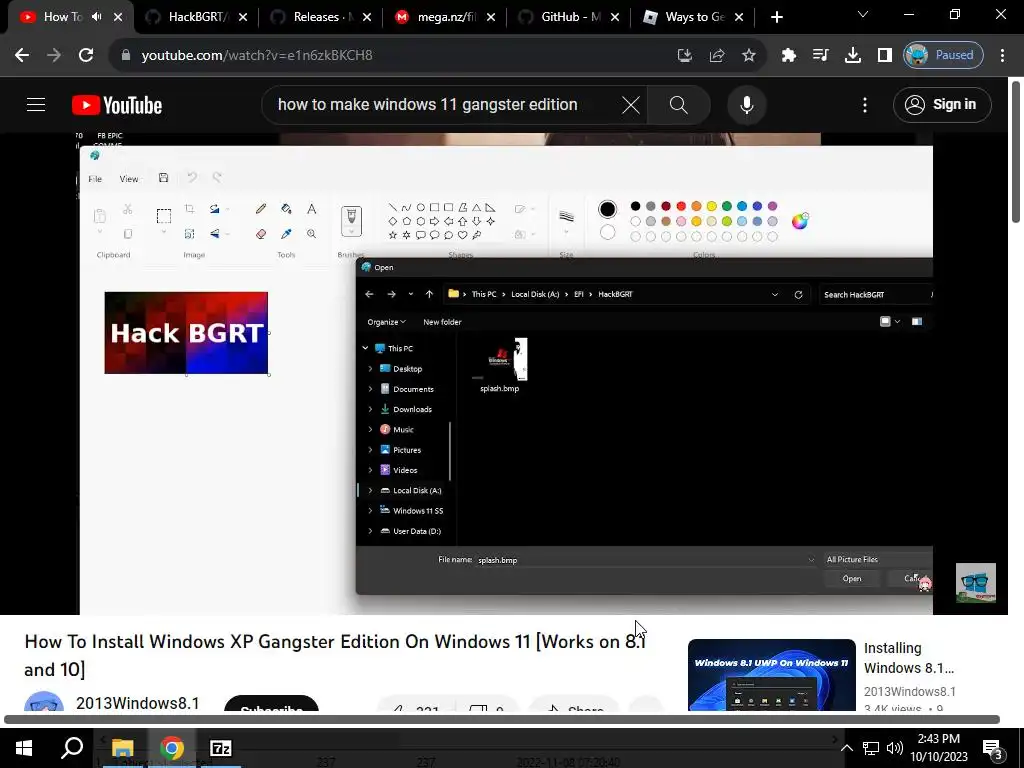
Task: Switch to Releases tab
Action: coord(318,17)
